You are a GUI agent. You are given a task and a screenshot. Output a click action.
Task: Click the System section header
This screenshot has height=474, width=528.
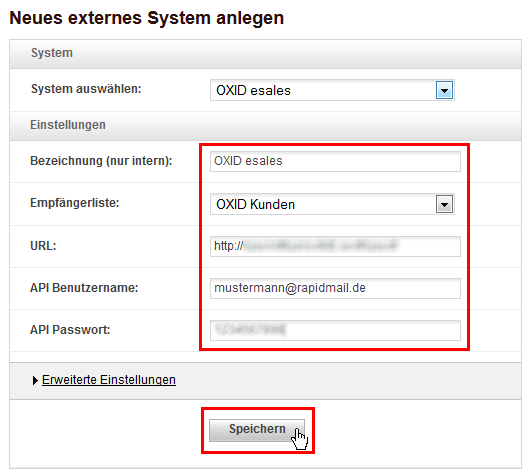point(265,54)
